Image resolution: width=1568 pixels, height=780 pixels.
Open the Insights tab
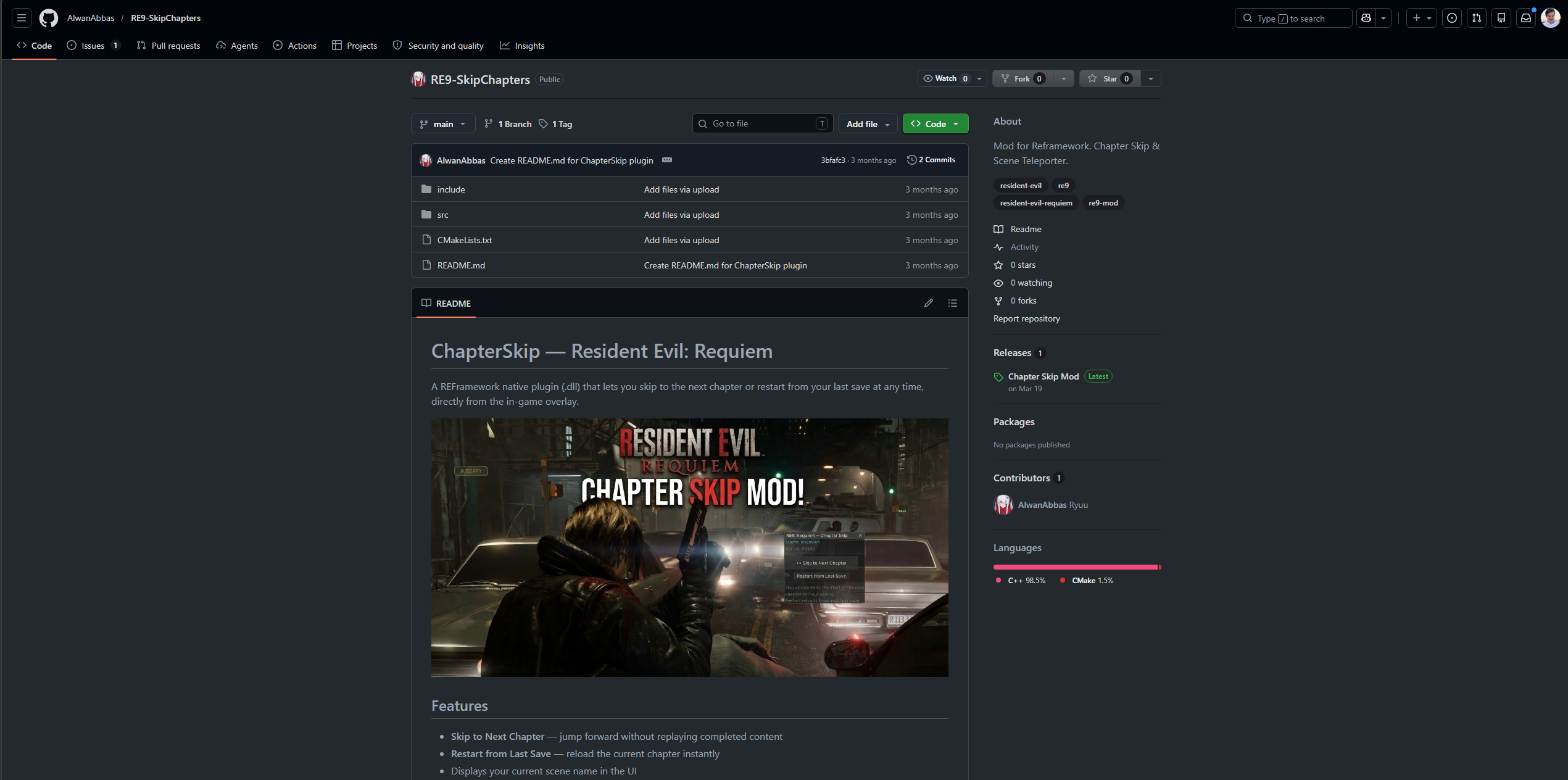click(523, 46)
